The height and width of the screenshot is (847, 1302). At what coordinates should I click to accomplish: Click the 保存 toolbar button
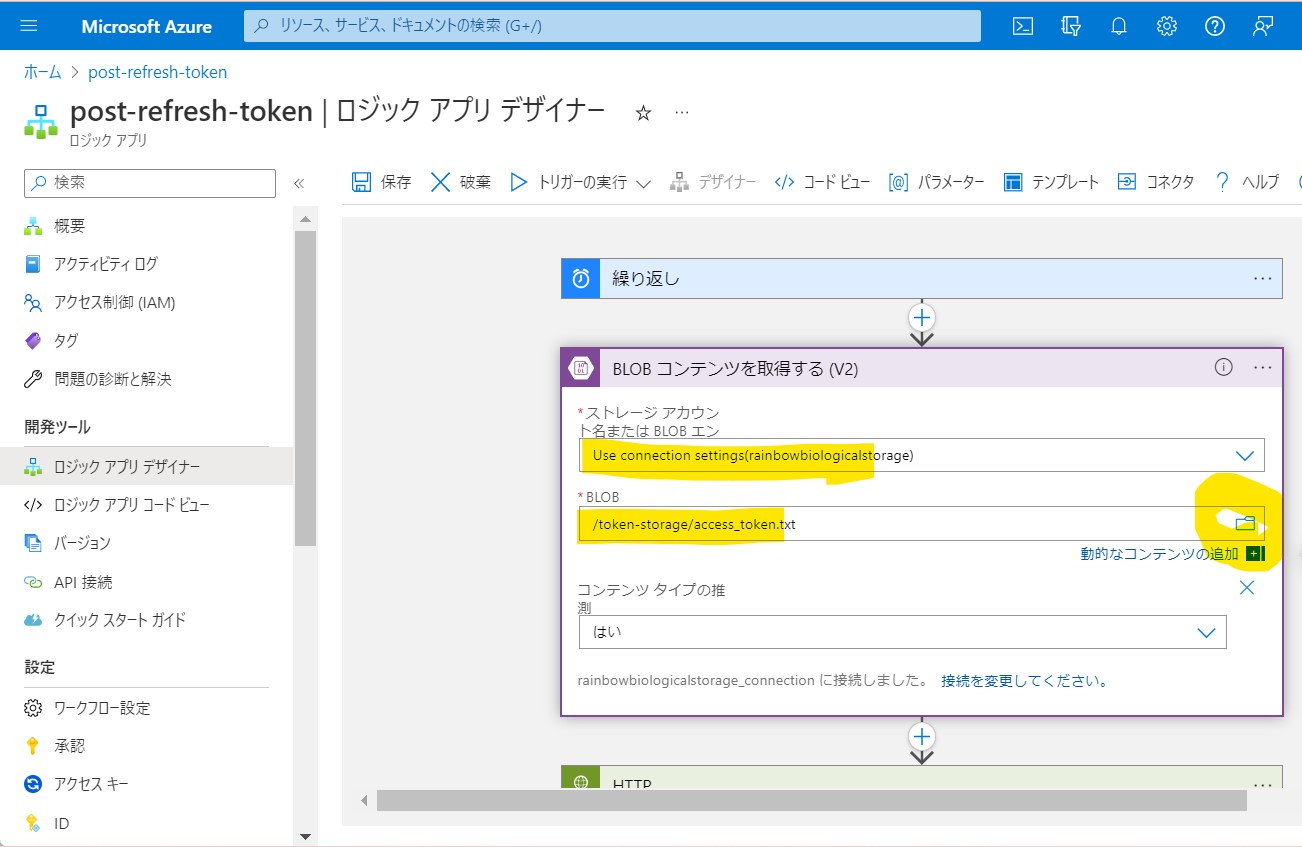click(x=382, y=182)
